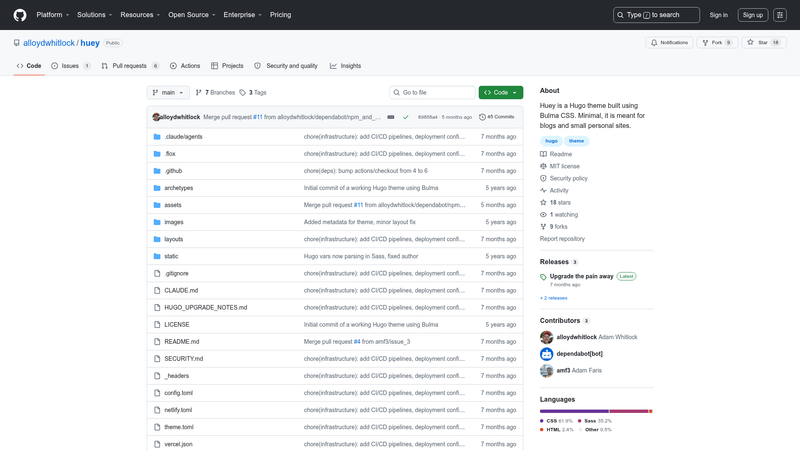Switch to Security and quality tab
Screen dimensions: 800x450
pyautogui.click(x=286, y=66)
